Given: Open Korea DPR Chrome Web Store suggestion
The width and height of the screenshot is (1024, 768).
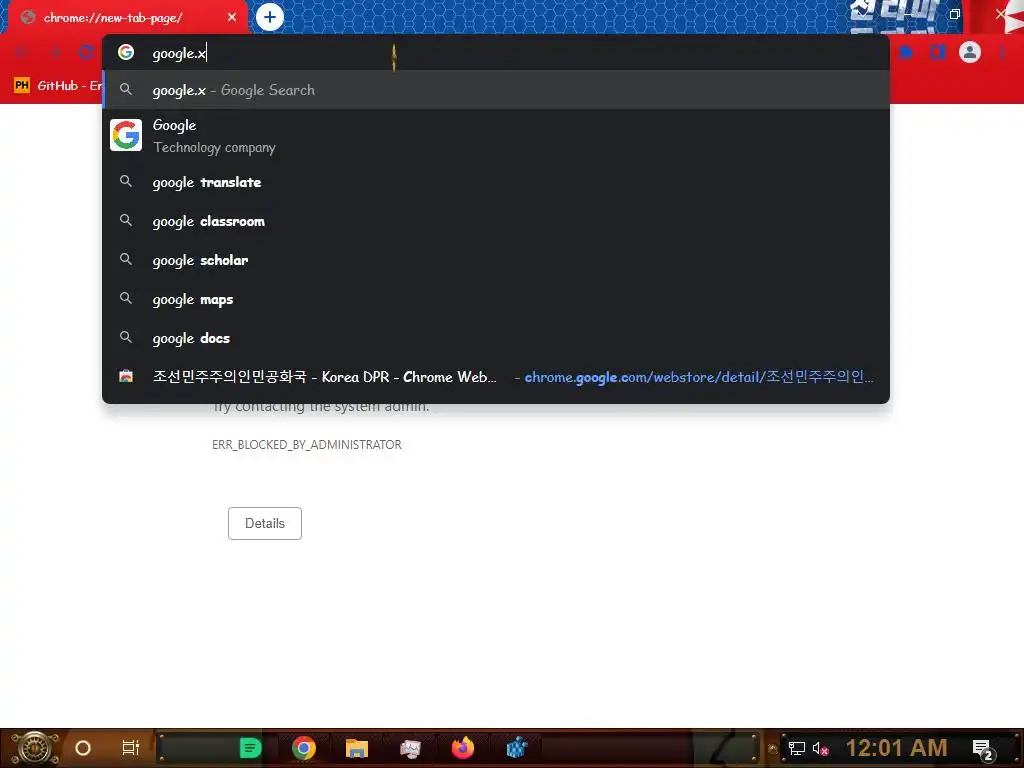Looking at the screenshot, I should click(496, 377).
